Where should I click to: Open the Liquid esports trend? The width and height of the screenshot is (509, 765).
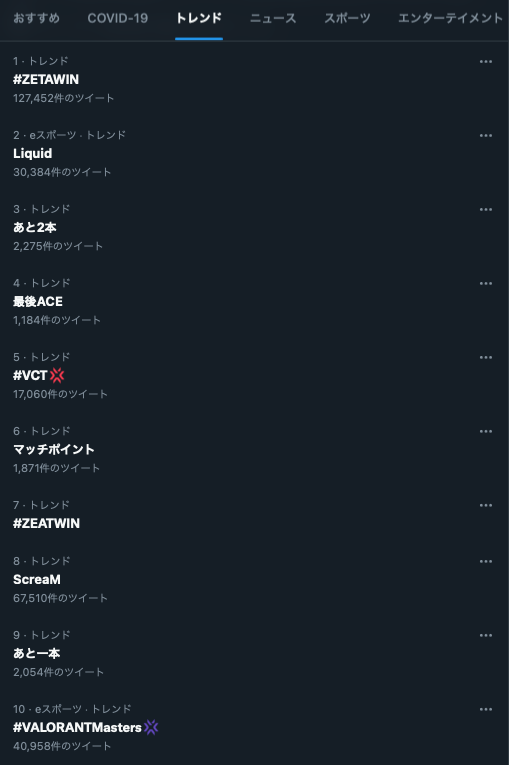point(32,154)
